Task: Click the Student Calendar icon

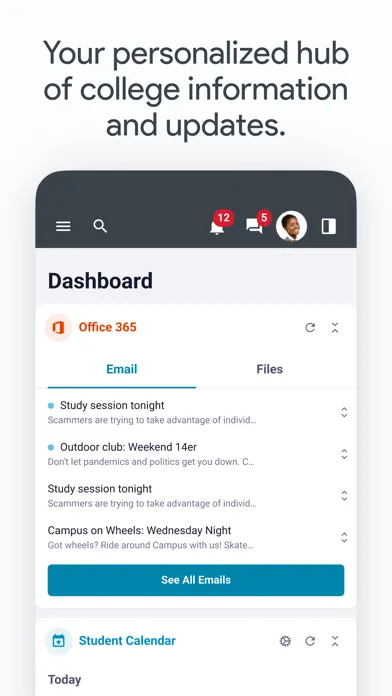Action: pyautogui.click(x=59, y=641)
